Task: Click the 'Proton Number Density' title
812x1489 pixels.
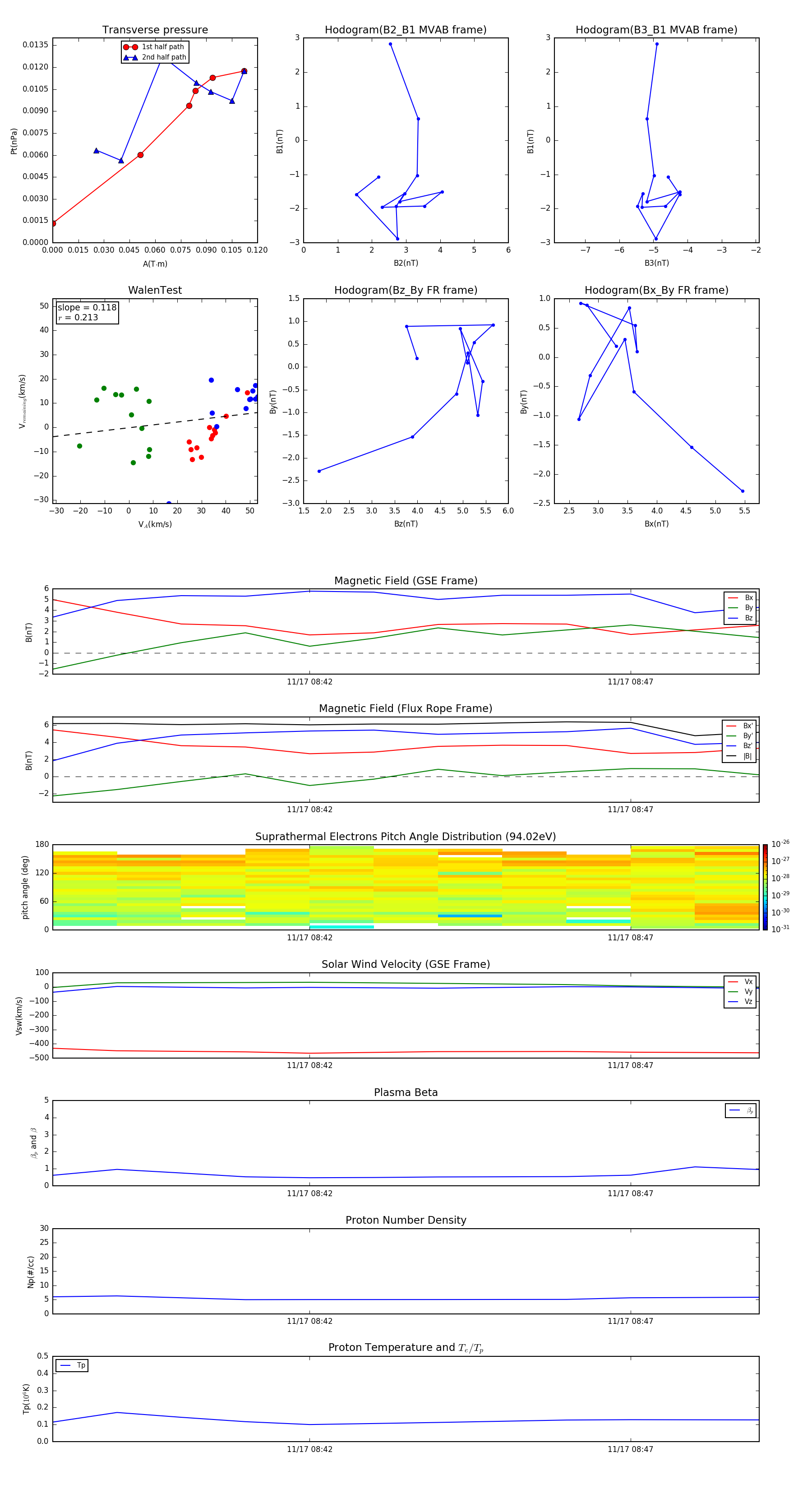Action: click(406, 1221)
